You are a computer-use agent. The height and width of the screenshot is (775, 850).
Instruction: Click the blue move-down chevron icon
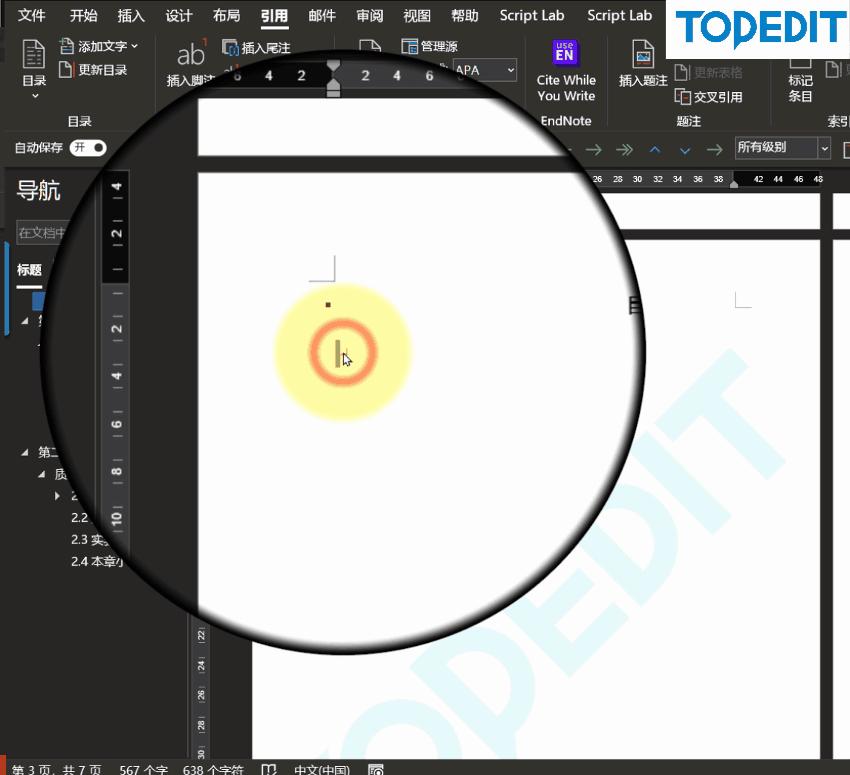pyautogui.click(x=685, y=150)
